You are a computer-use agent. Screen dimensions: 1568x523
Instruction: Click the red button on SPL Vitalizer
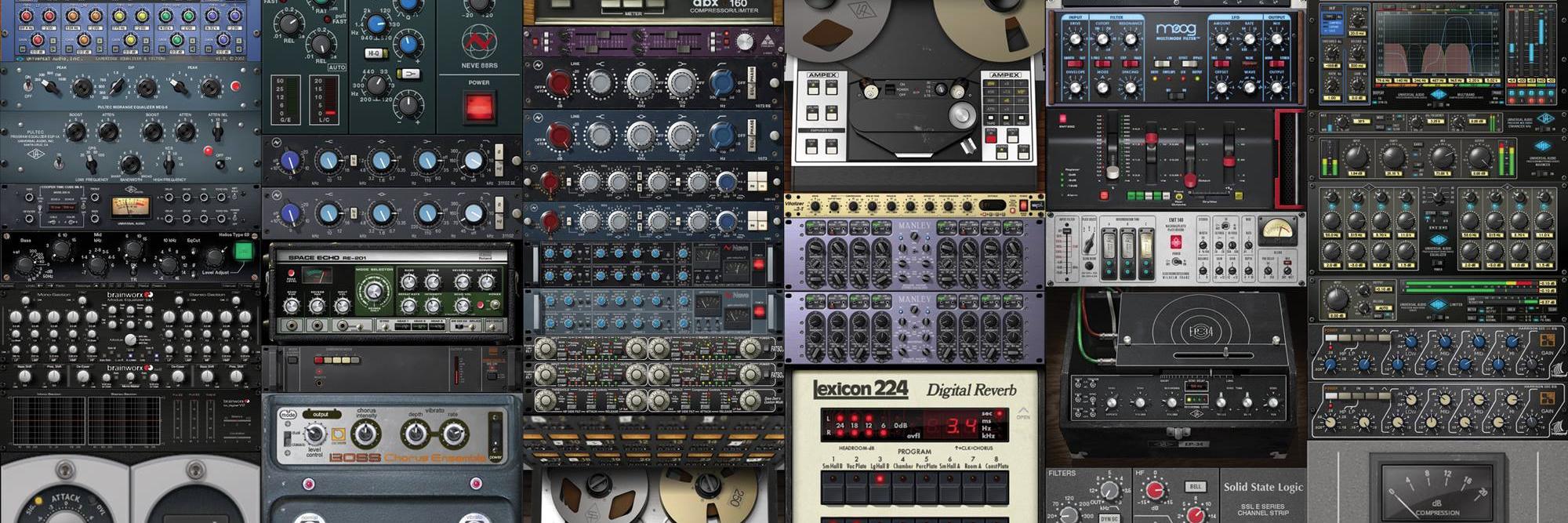point(1023,205)
